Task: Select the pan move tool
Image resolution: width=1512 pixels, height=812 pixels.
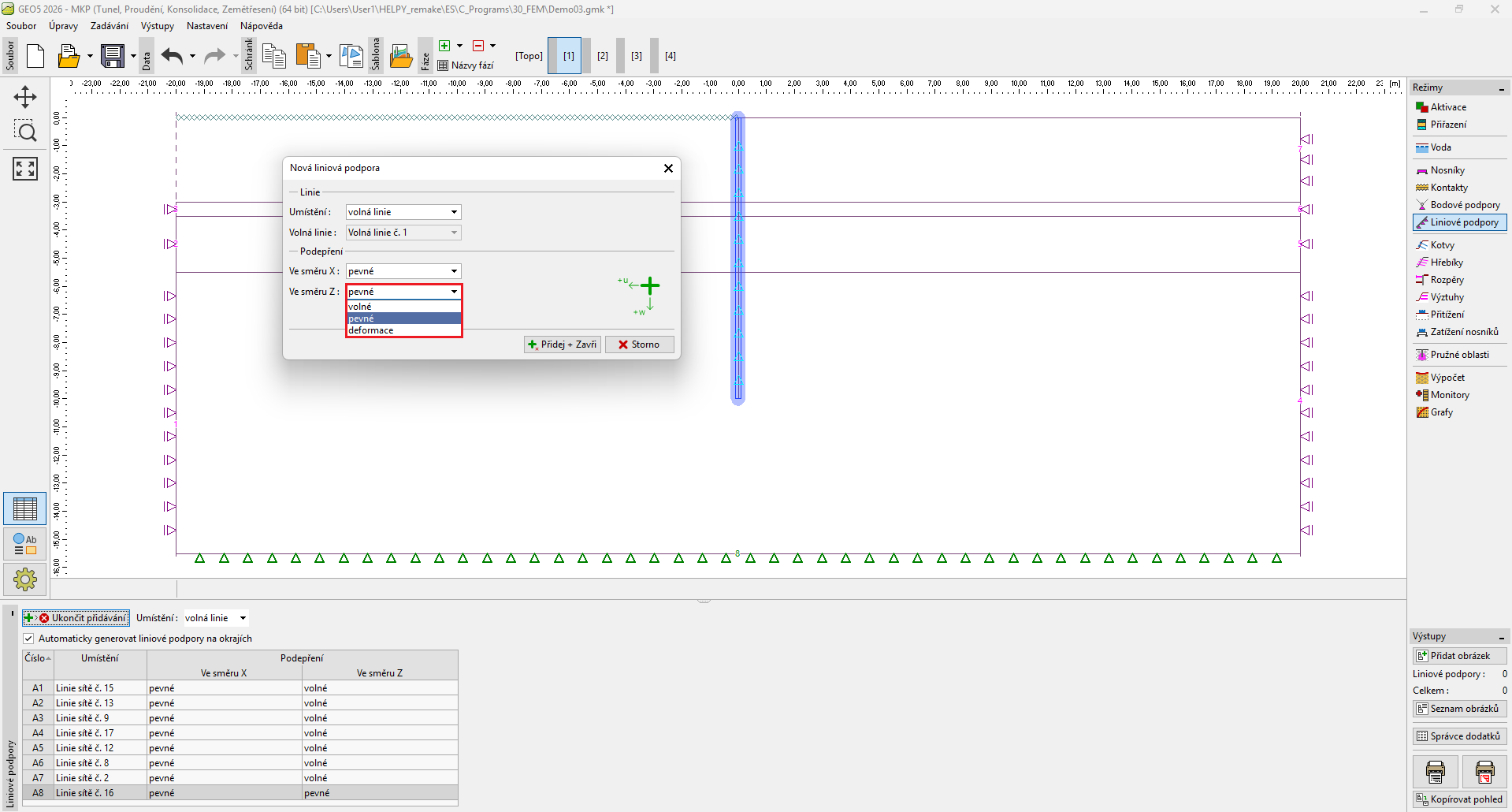Action: point(25,97)
